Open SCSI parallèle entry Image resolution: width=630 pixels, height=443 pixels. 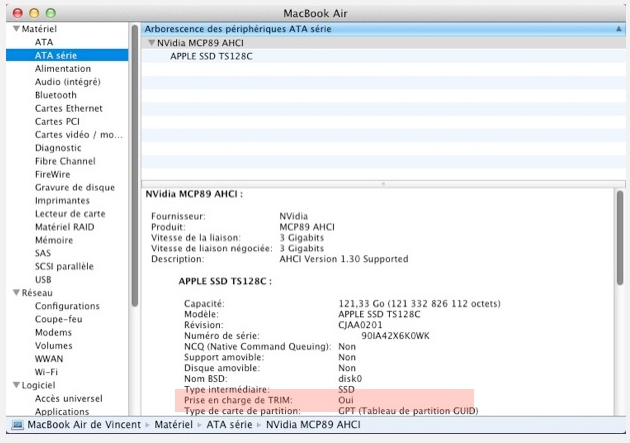coord(64,267)
